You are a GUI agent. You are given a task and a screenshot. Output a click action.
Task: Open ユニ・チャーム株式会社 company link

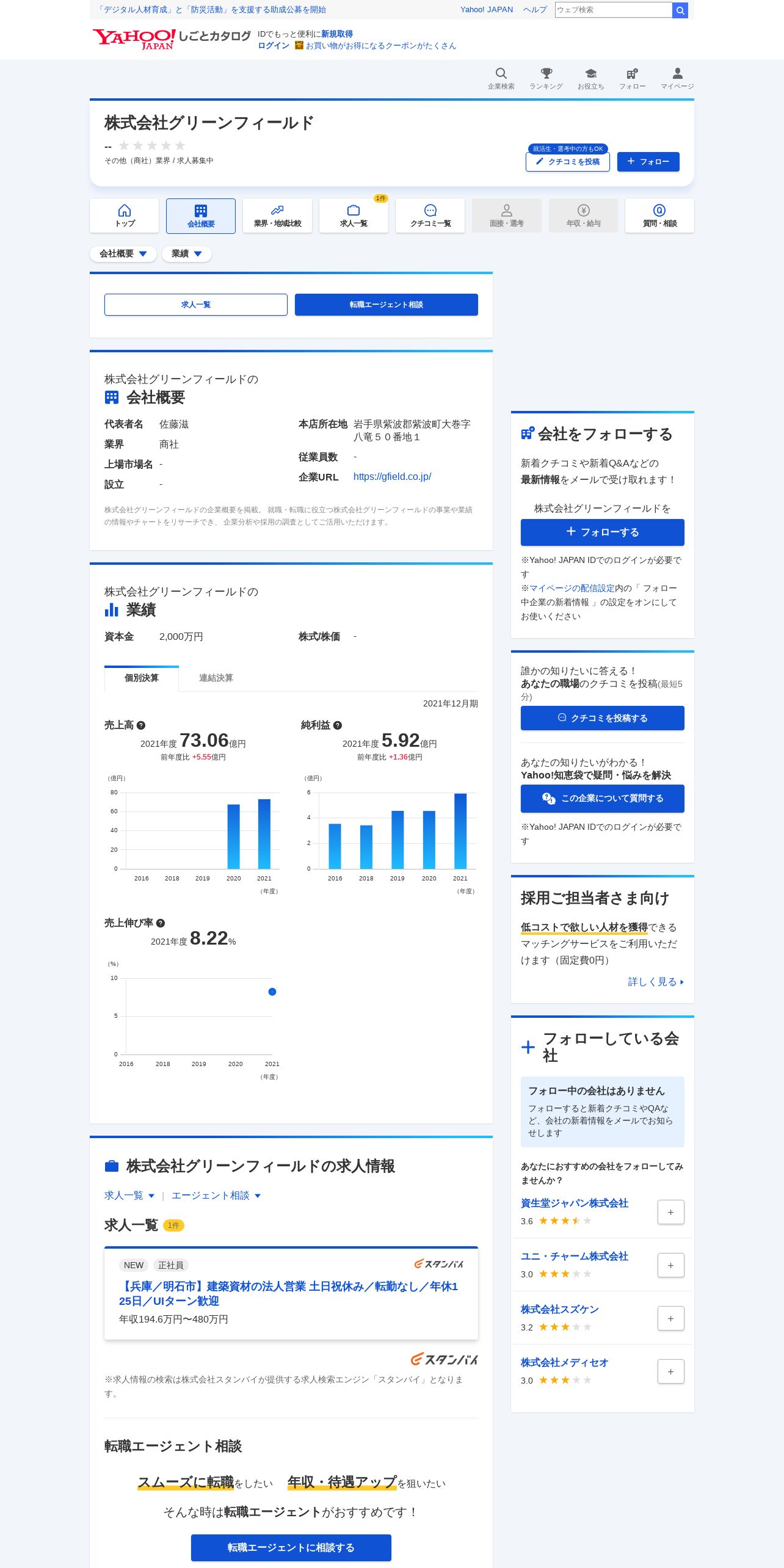(x=575, y=1257)
